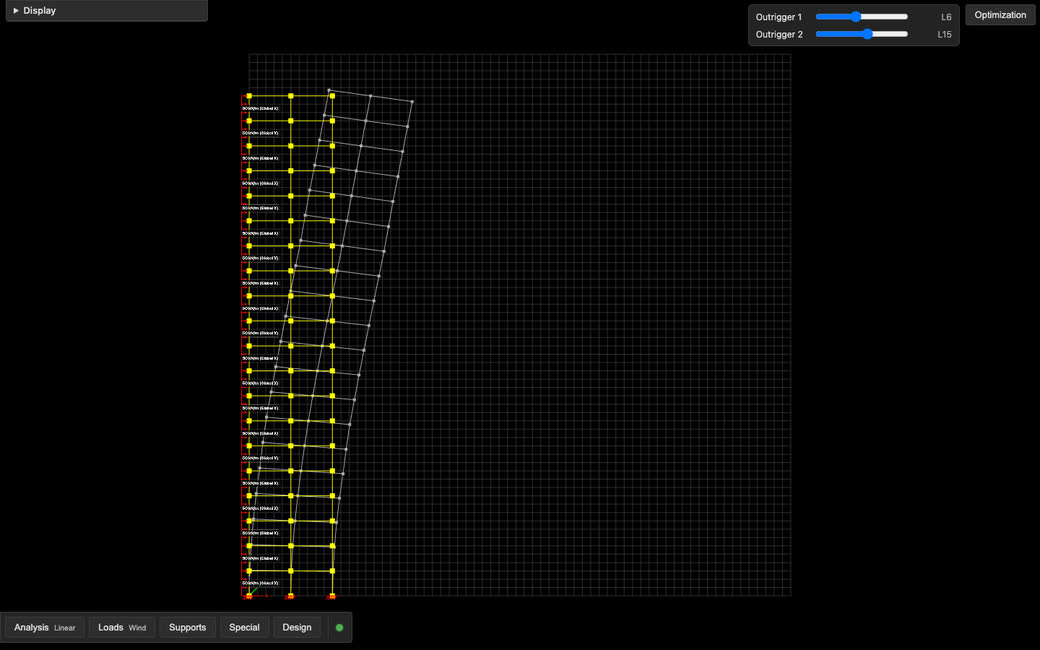Open the Supports menu
Screen dimensions: 1040x650
(x=187, y=627)
